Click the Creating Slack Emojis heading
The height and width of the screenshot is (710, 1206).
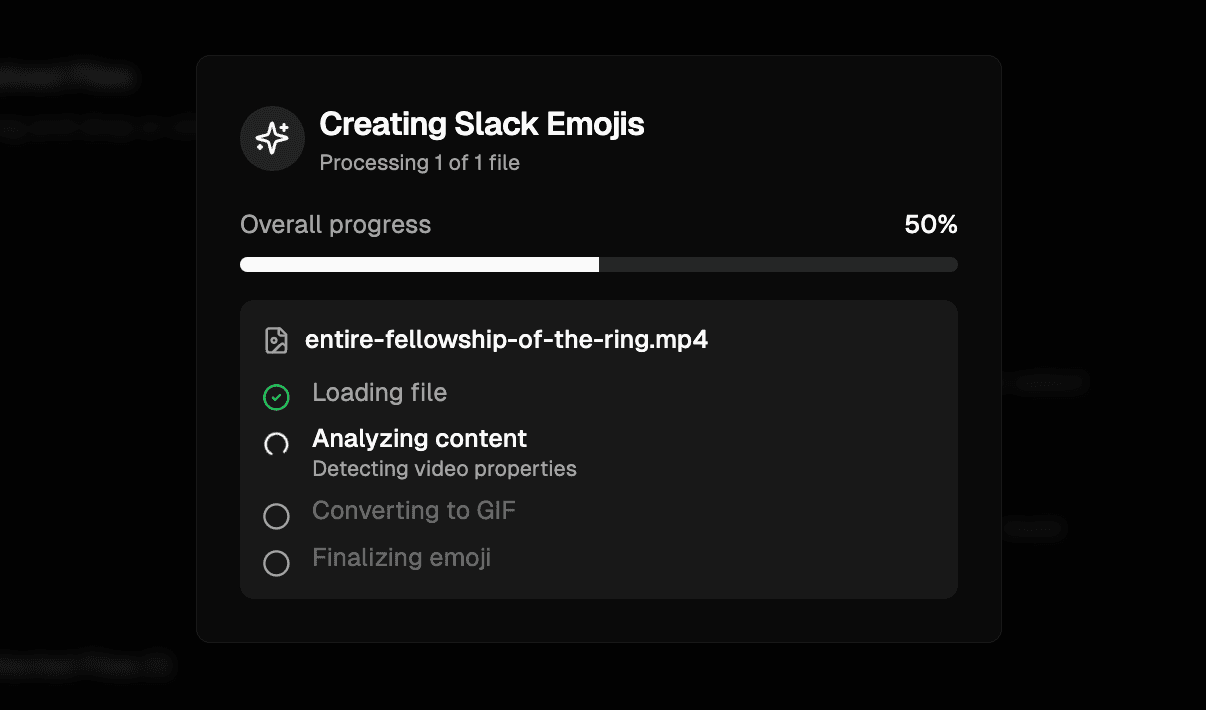point(481,125)
